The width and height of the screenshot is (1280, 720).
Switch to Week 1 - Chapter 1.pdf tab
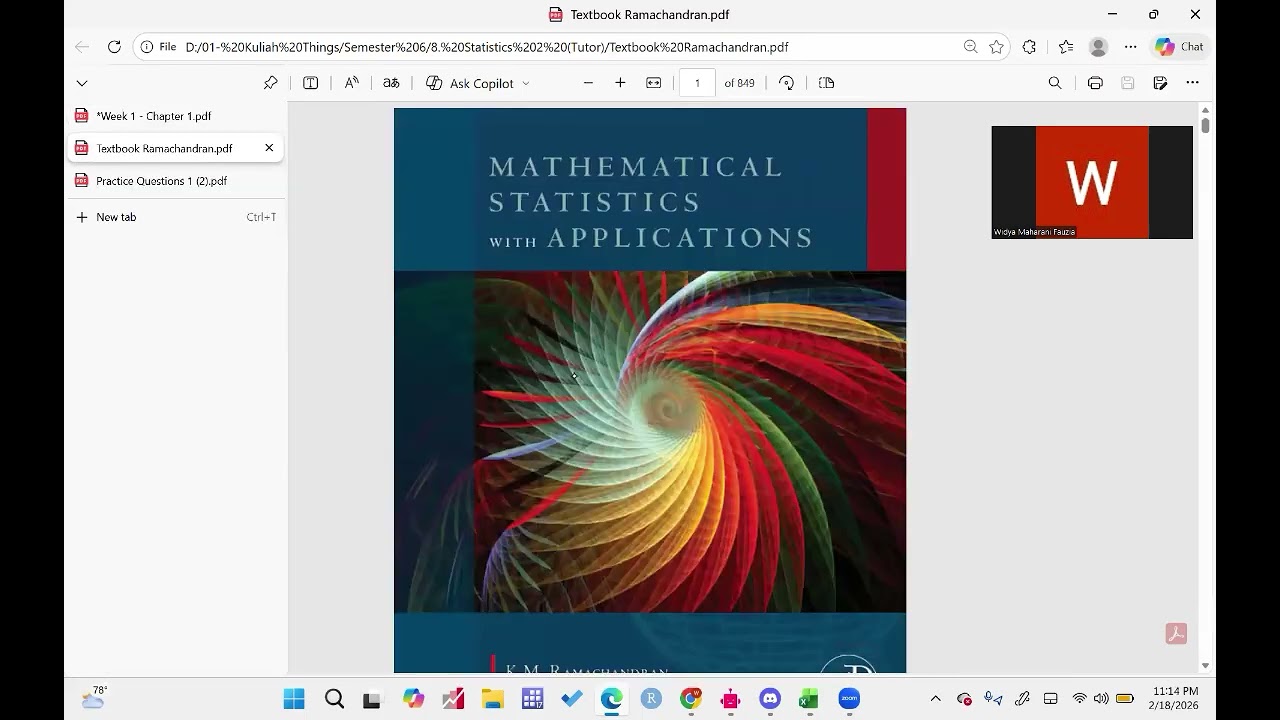(177, 116)
